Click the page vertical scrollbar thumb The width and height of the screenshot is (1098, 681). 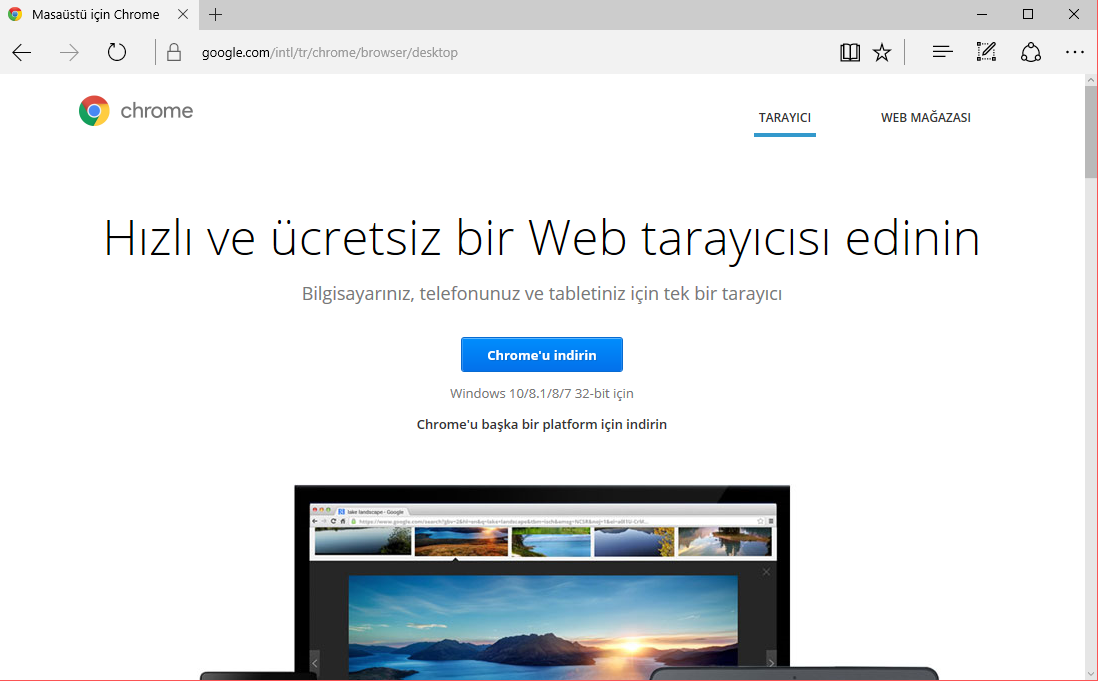pos(1091,132)
